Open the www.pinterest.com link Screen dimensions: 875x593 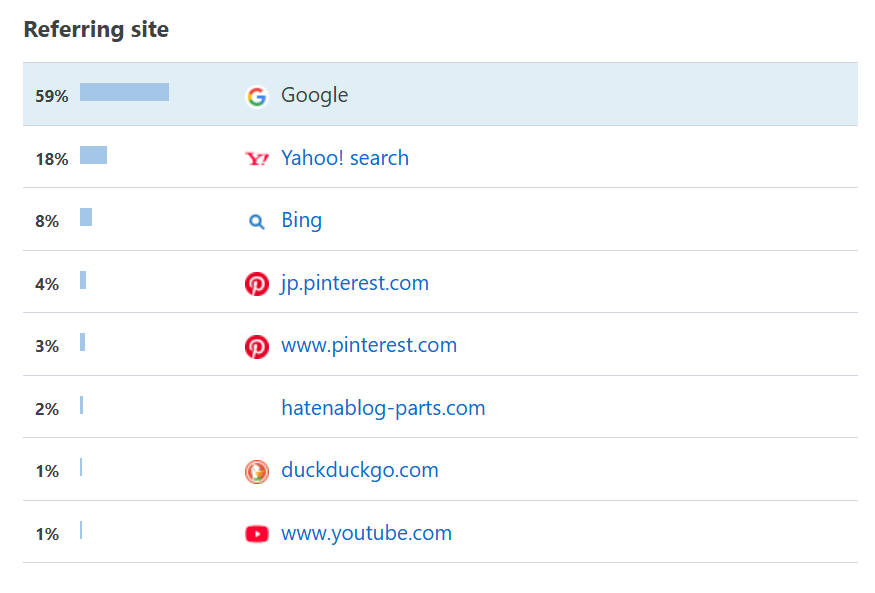pos(369,345)
